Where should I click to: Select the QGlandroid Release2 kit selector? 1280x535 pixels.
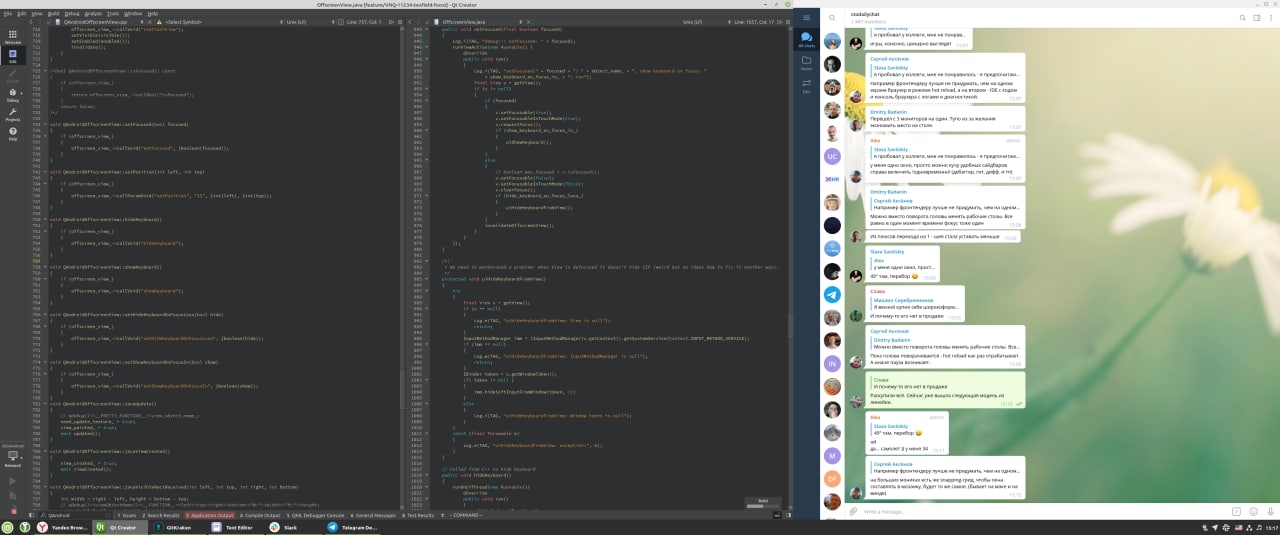point(12,456)
